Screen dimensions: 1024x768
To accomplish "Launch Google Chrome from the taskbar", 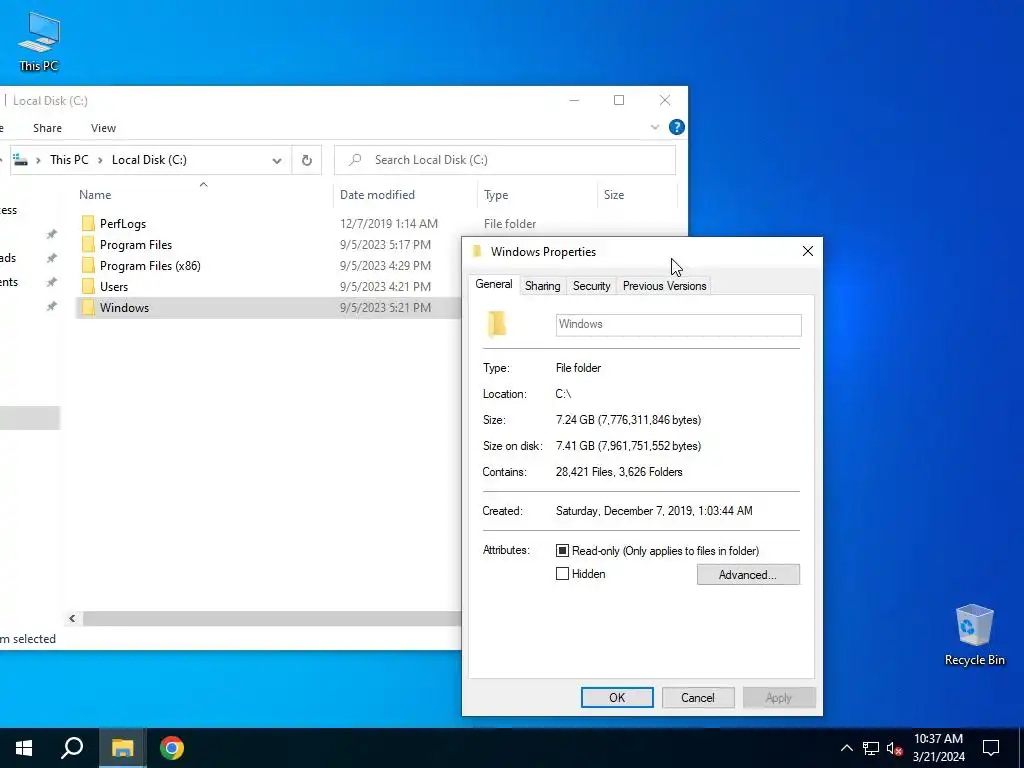I will (172, 748).
